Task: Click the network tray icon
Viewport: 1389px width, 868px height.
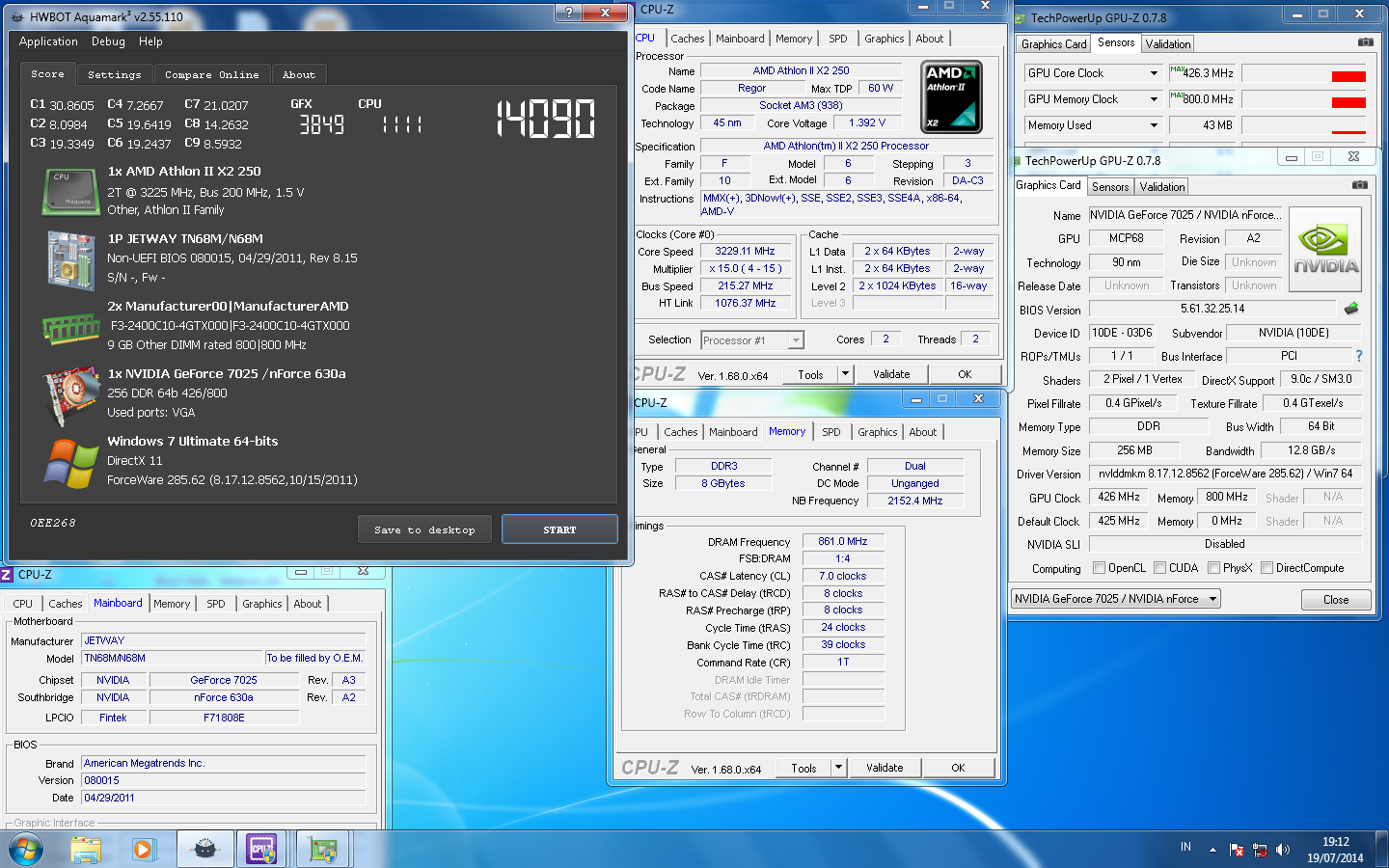Action: point(1260,850)
